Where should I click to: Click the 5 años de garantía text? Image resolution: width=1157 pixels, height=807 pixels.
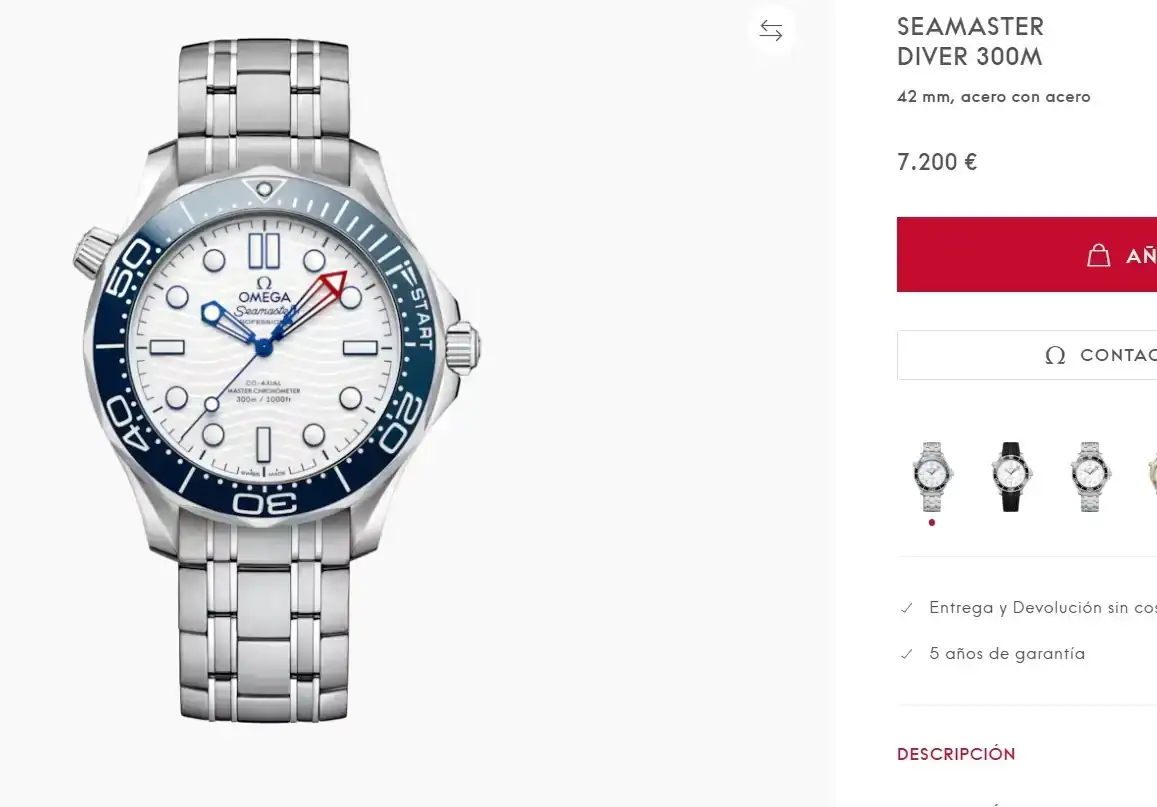coord(1006,654)
